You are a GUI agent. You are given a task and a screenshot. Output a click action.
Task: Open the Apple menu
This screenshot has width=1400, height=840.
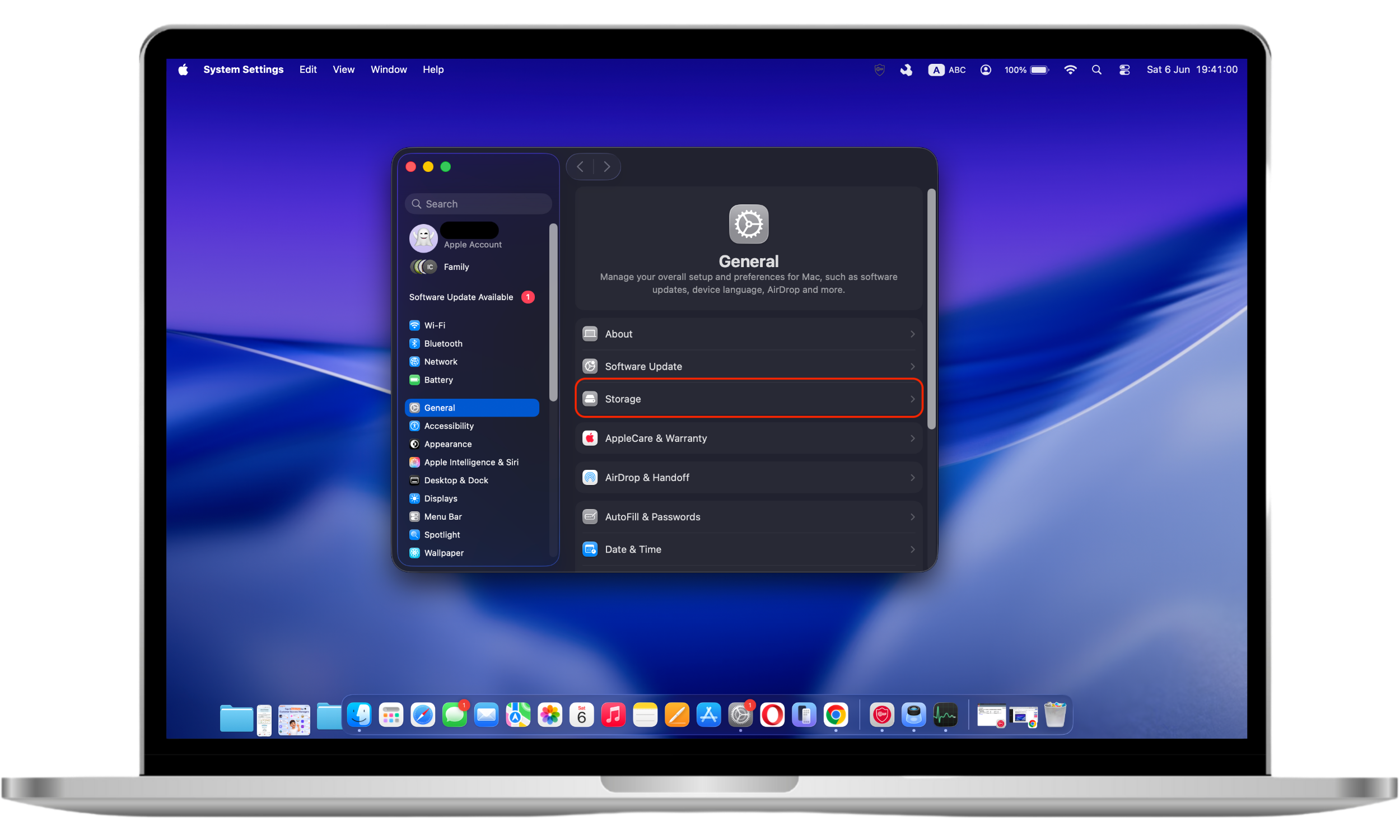[x=183, y=69]
